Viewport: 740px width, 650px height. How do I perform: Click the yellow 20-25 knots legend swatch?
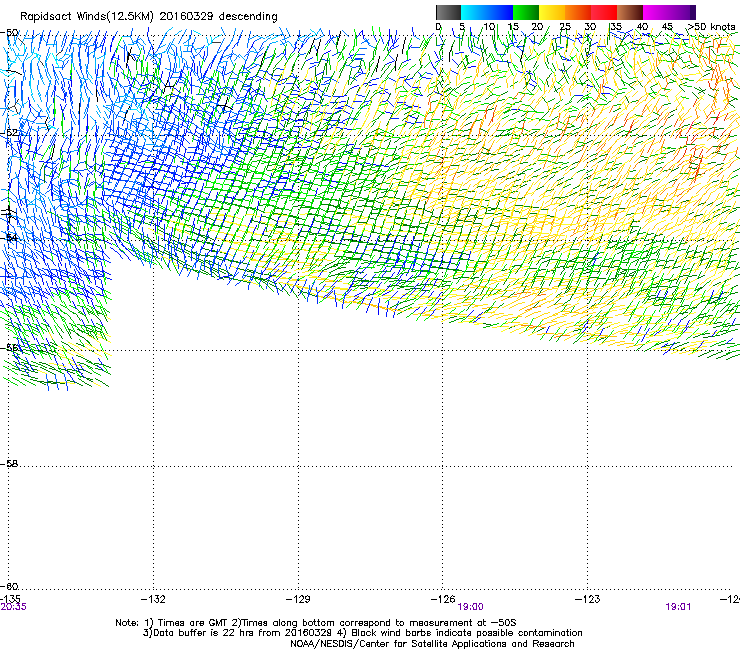click(x=552, y=12)
